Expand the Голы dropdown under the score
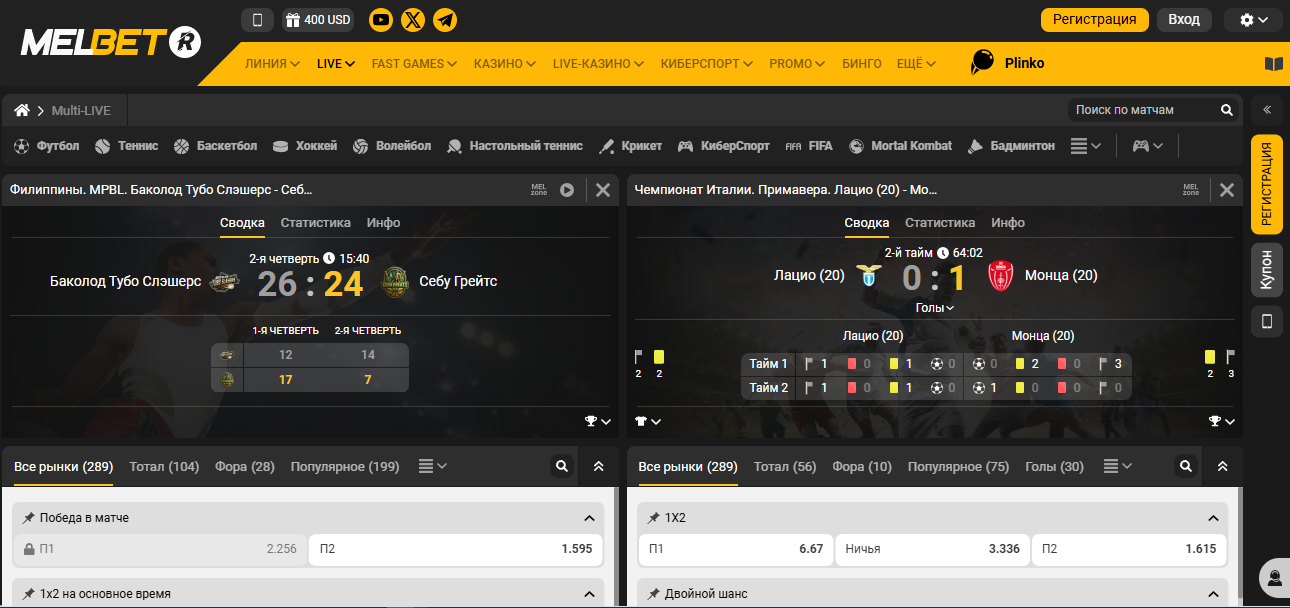The width and height of the screenshot is (1290, 608). coord(935,308)
